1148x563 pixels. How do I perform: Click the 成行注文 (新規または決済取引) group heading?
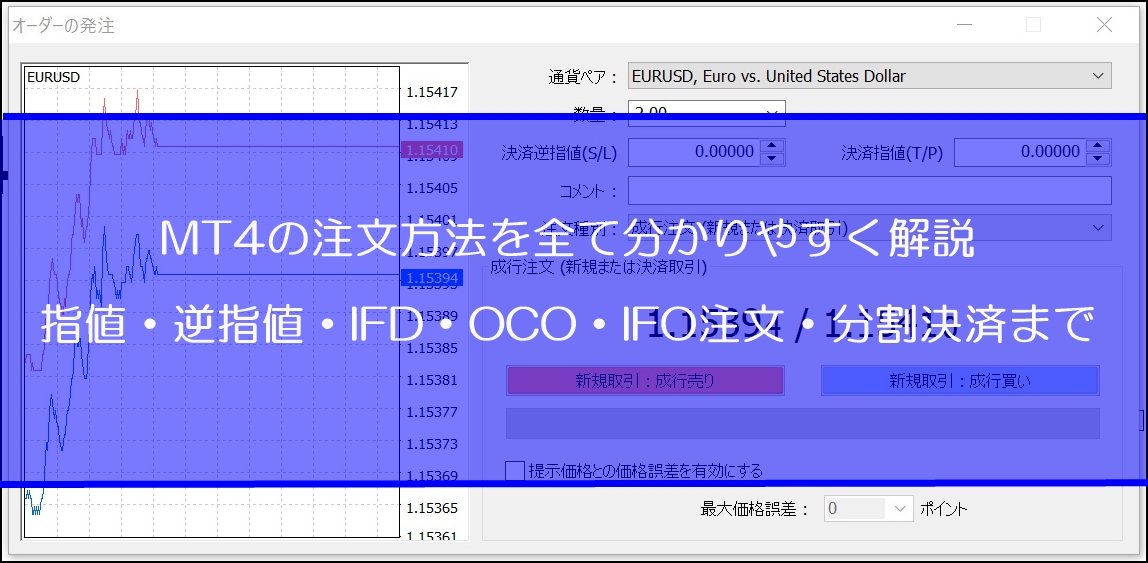pyautogui.click(x=599, y=268)
